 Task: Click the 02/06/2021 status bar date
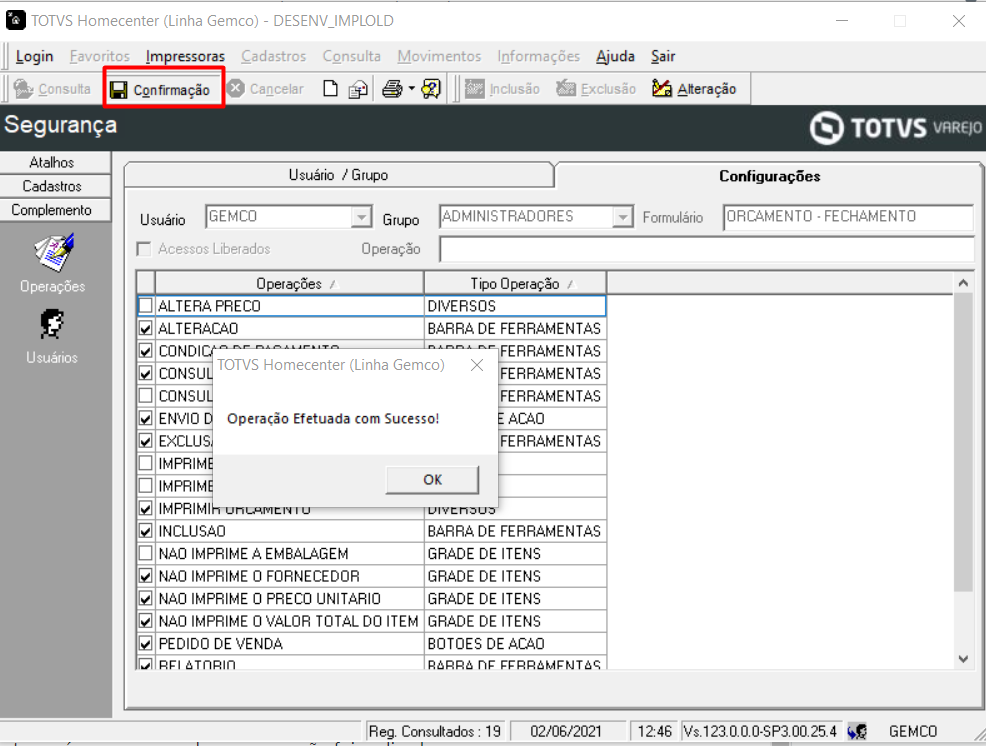tap(566, 732)
